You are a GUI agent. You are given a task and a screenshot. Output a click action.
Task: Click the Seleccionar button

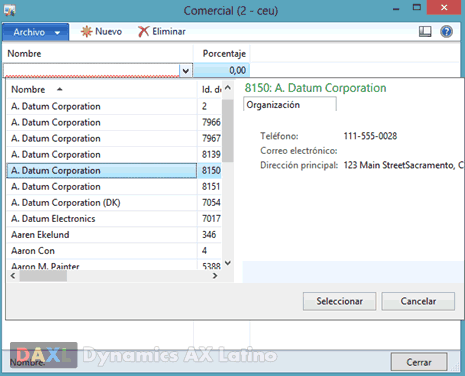[x=339, y=301]
